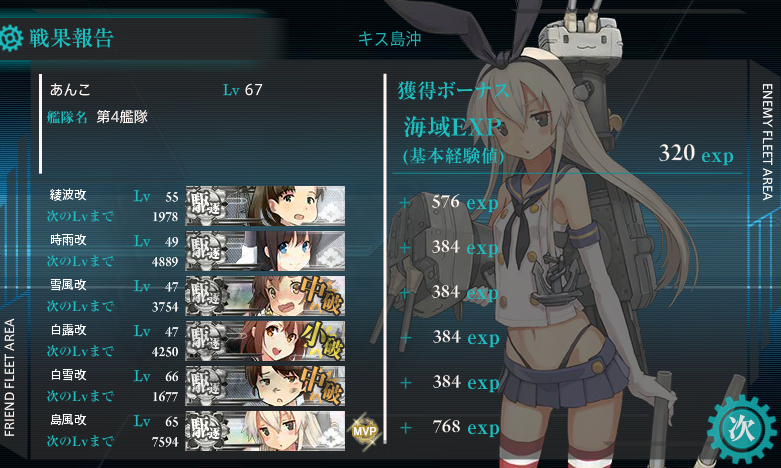The width and height of the screenshot is (781, 468).
Task: Click the キス島沖 map name
Action: point(390,38)
